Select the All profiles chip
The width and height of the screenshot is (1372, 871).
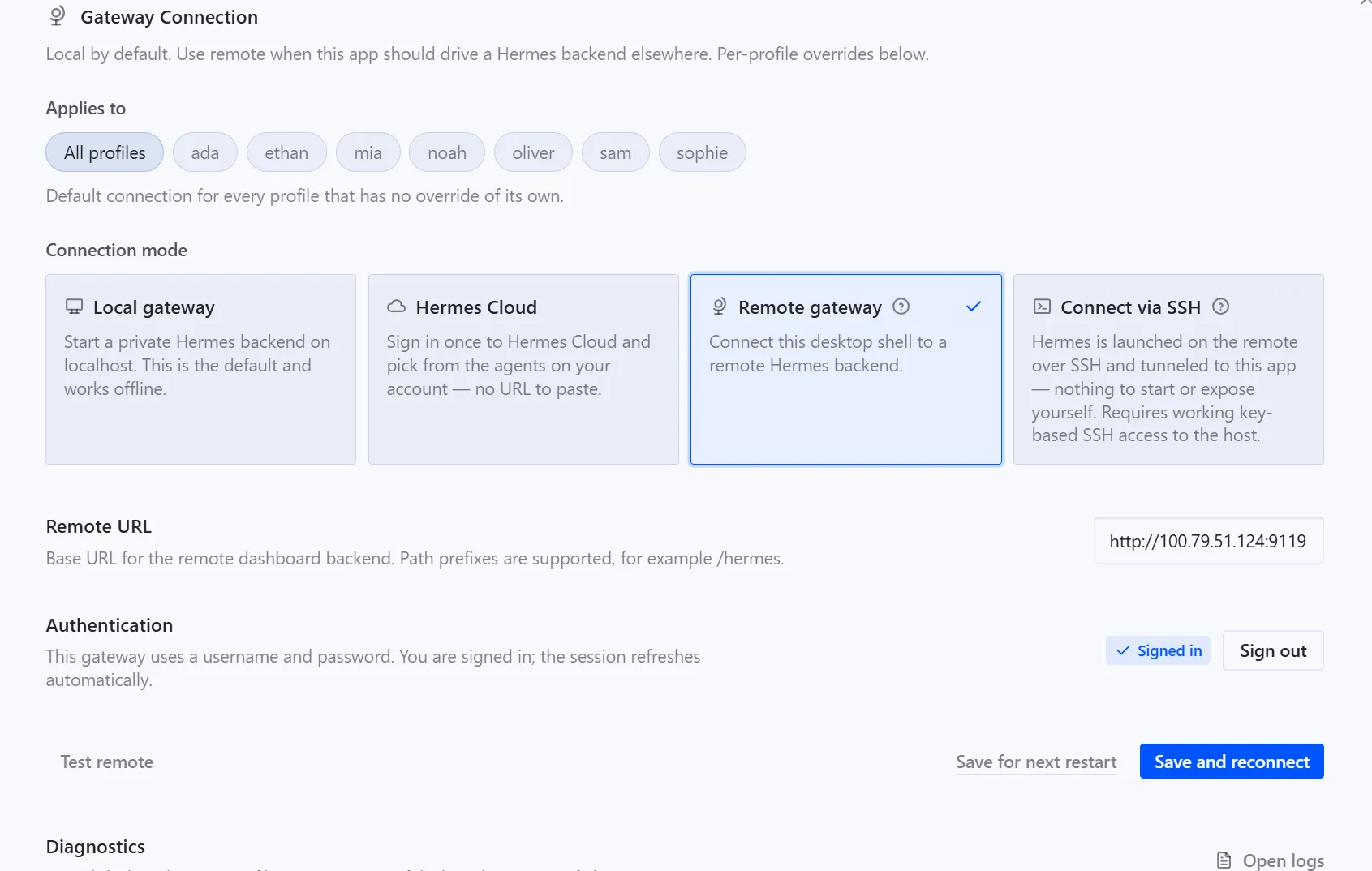pyautogui.click(x=105, y=152)
